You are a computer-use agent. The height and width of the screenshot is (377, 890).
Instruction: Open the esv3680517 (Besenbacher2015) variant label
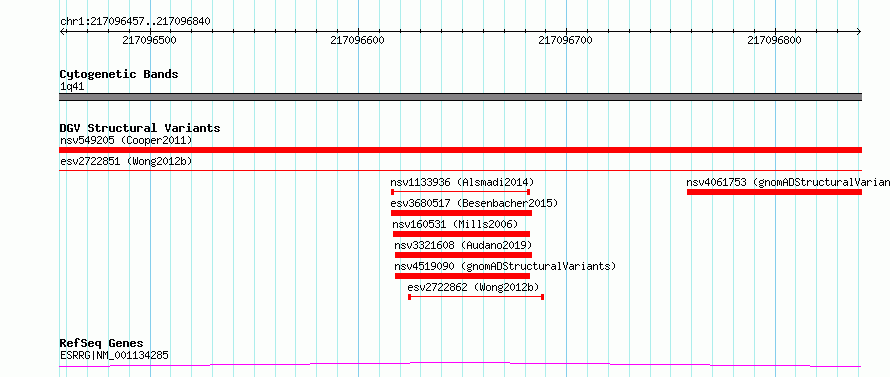coord(475,203)
